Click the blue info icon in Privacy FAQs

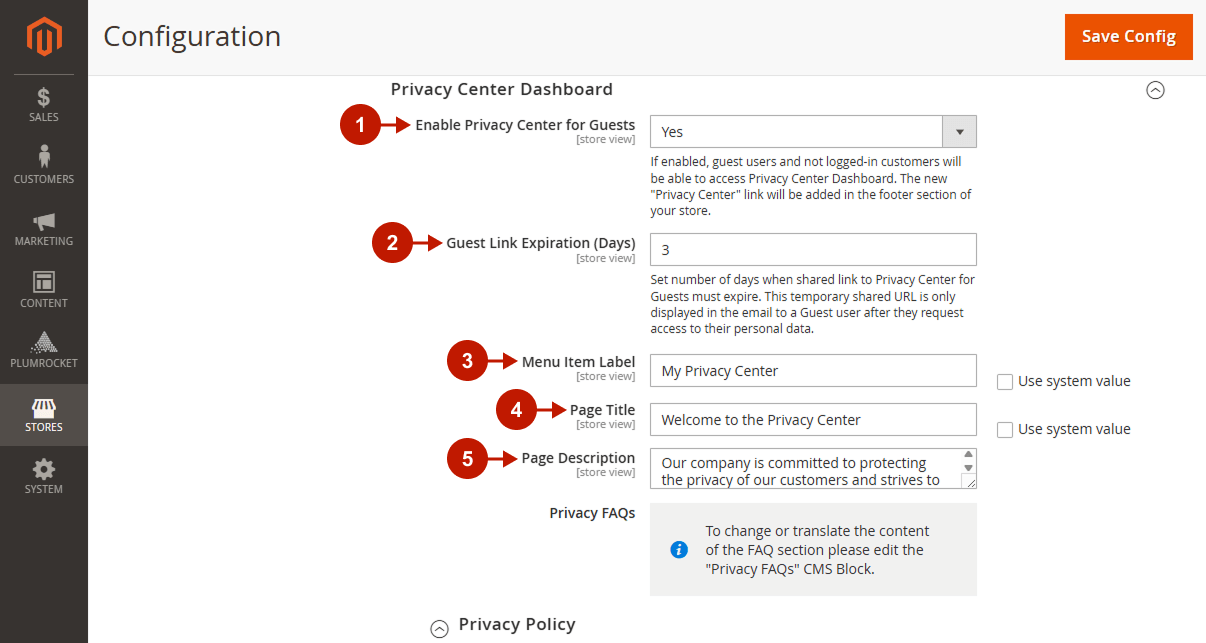click(679, 549)
